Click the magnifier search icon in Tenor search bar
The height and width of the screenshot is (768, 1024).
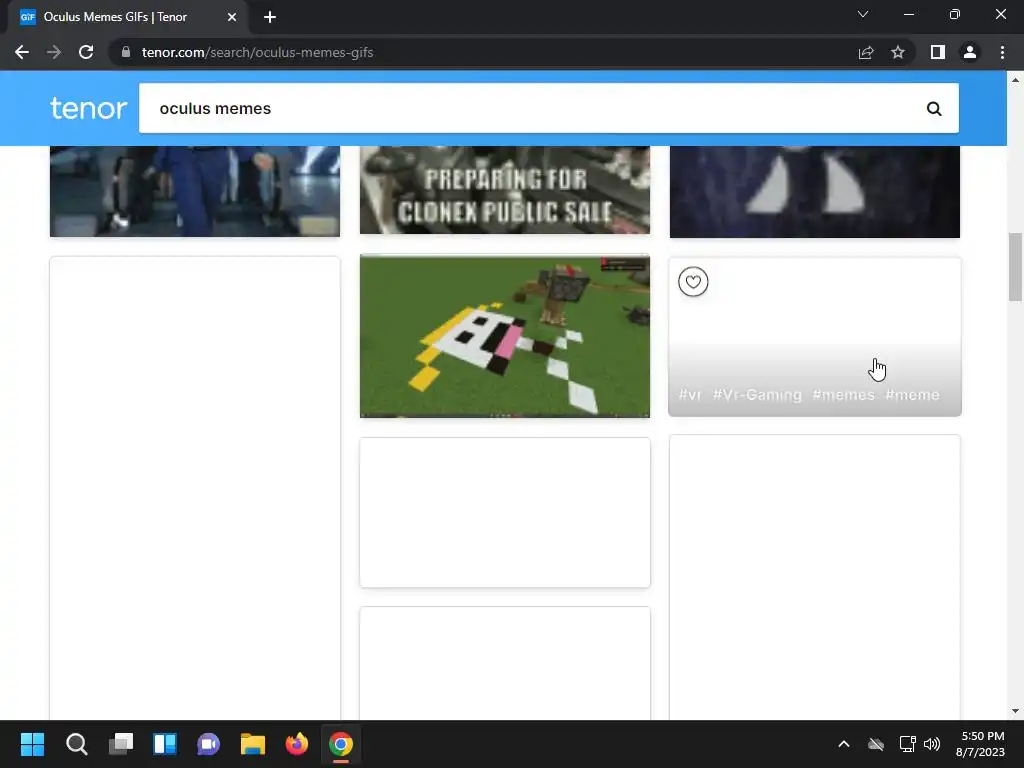pos(934,108)
